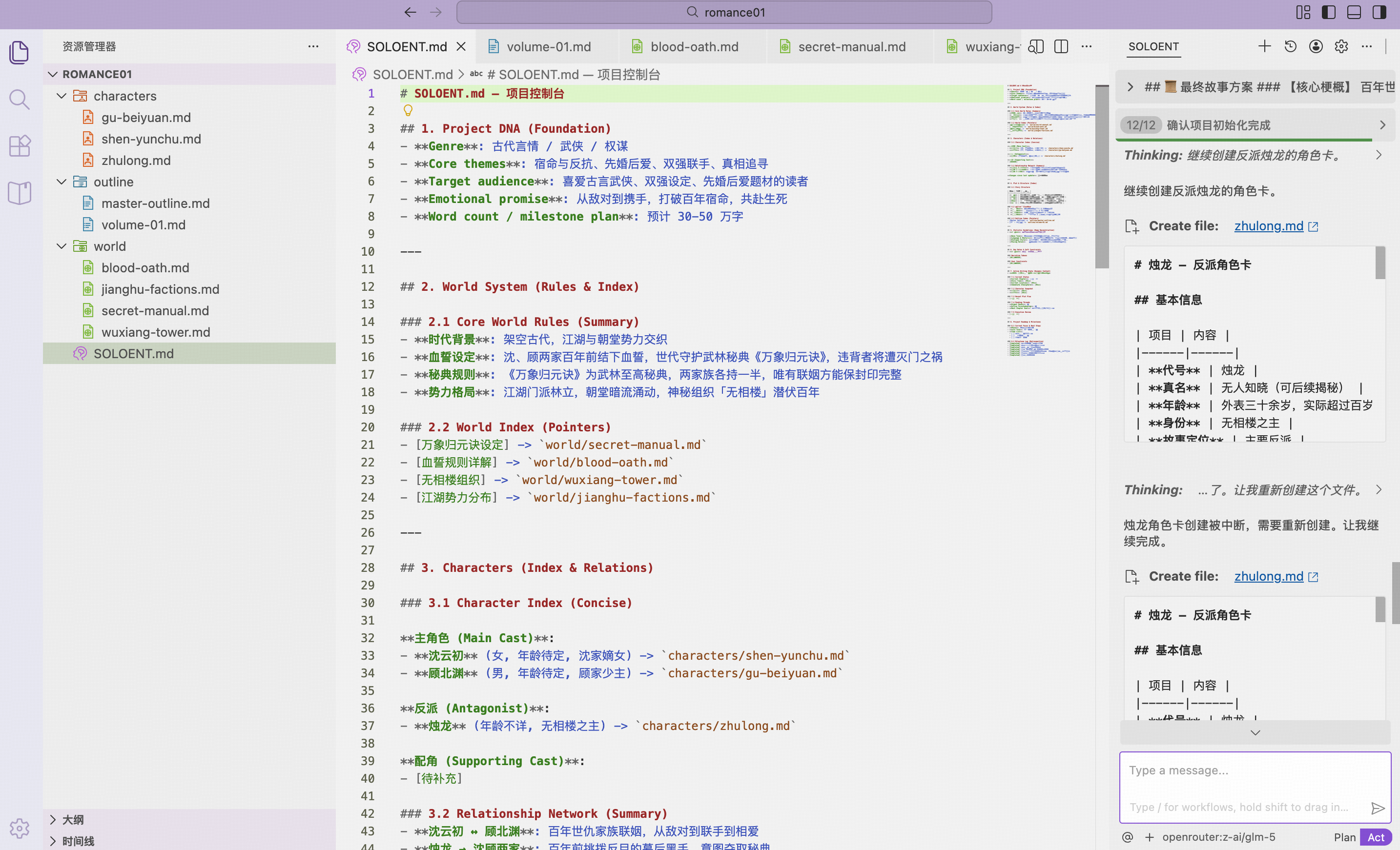Open the romance01 command center search

(x=724, y=13)
